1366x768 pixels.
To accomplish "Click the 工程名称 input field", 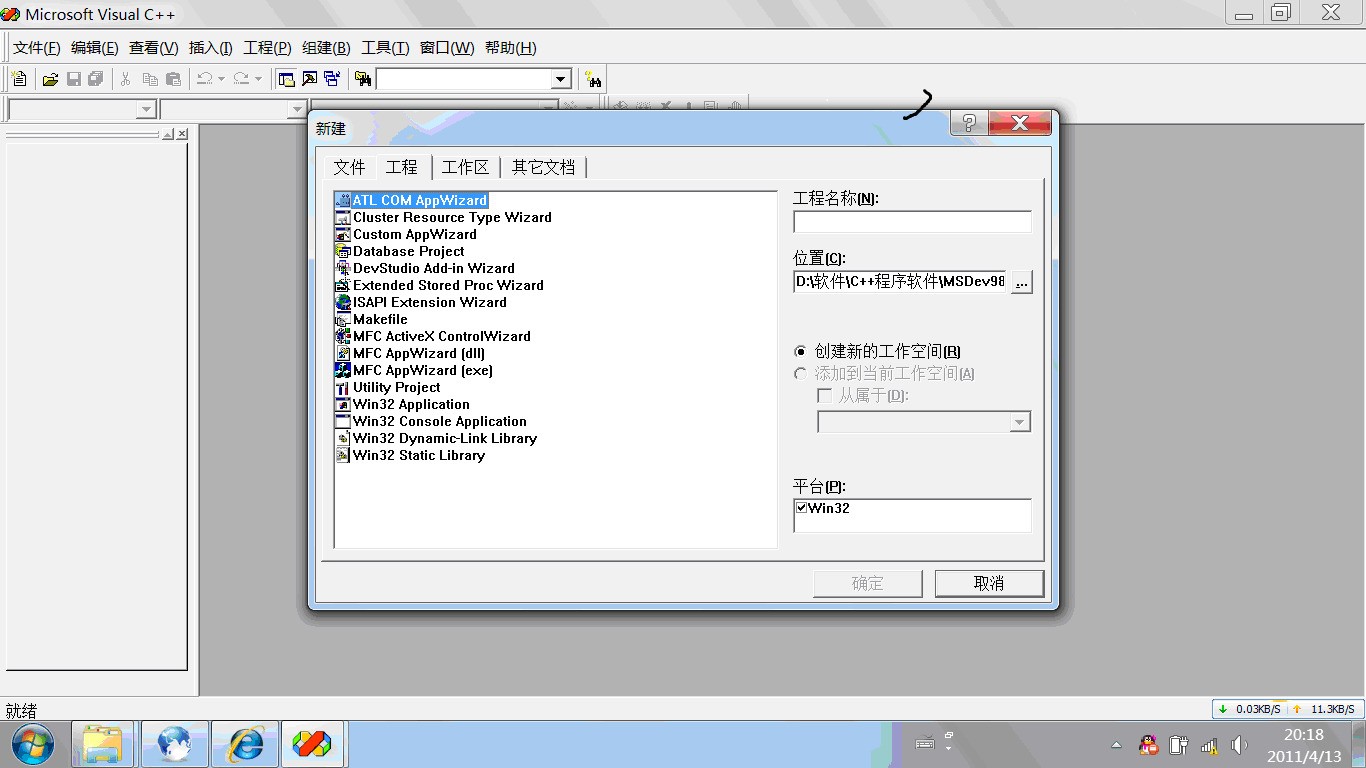I will click(x=913, y=222).
